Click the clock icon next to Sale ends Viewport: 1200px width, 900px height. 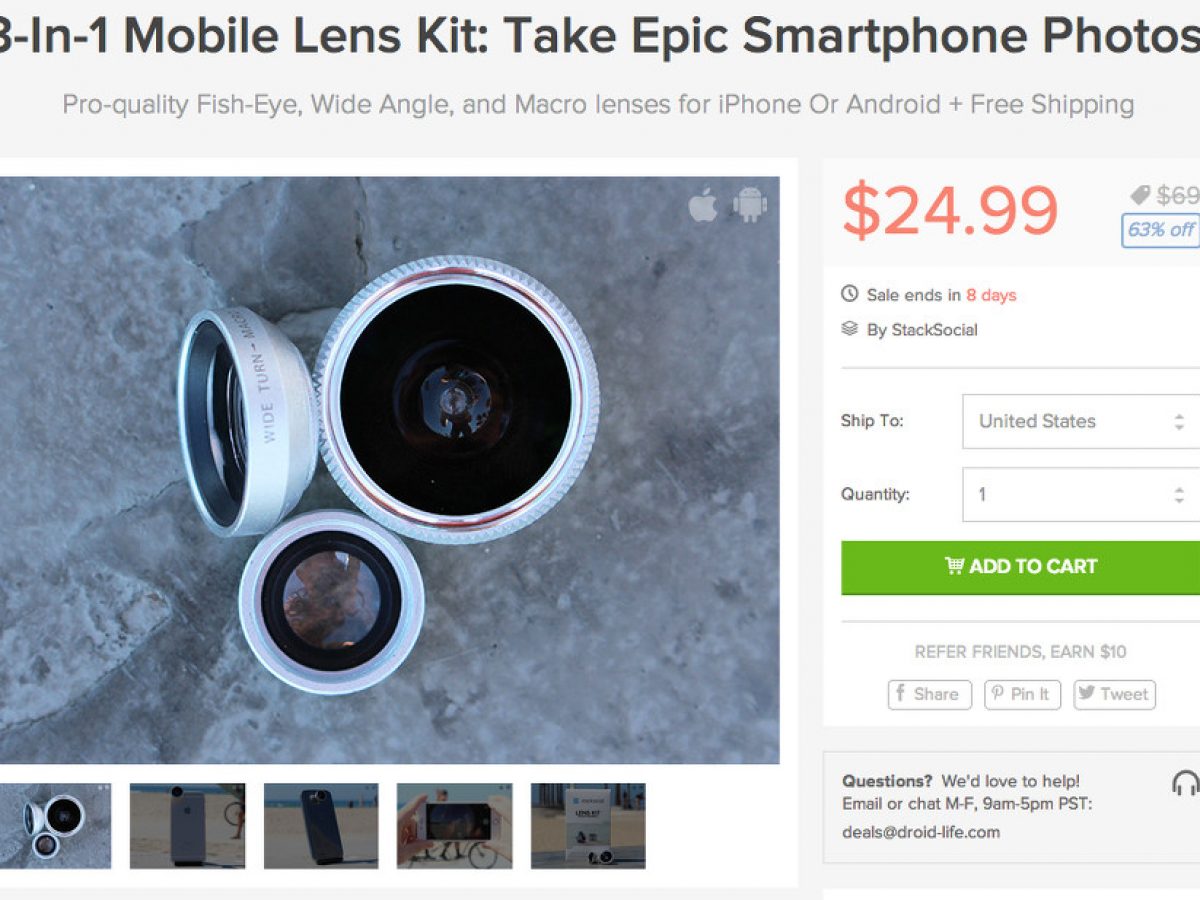850,294
